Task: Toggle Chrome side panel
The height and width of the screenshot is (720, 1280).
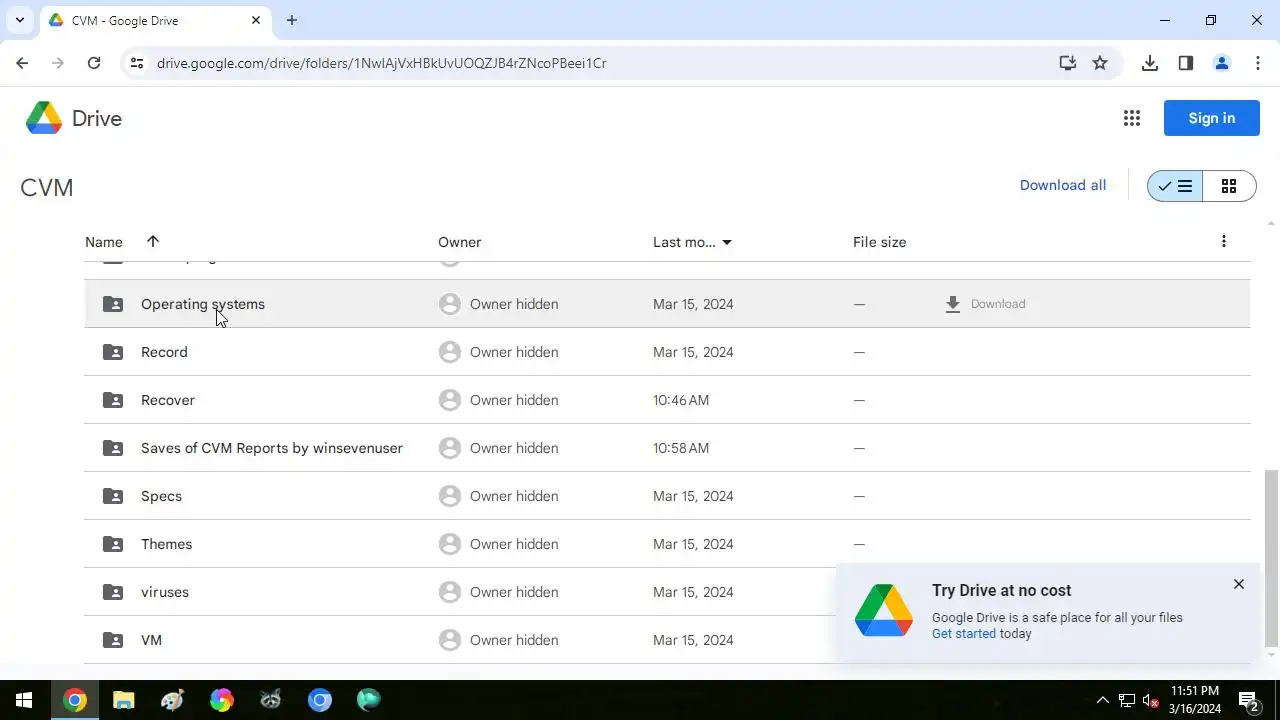Action: pos(1186,63)
